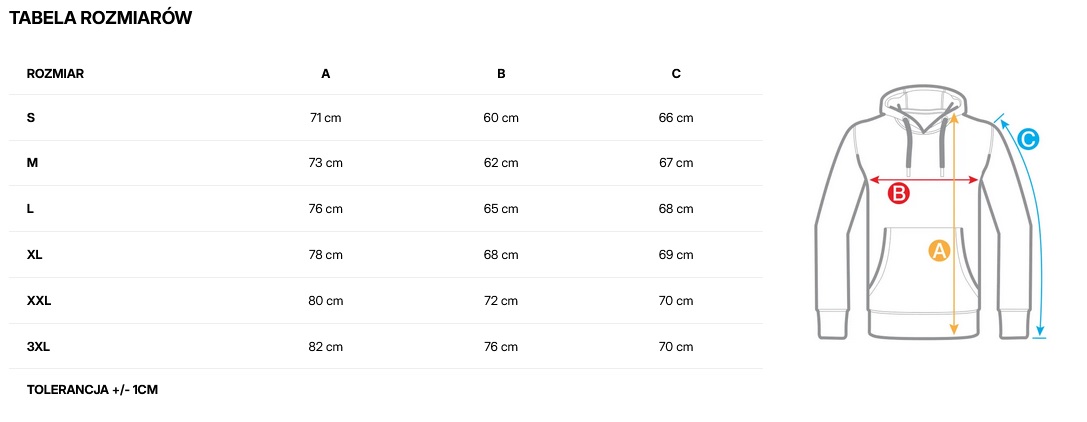
Task: Click the 72 cm value for XXL
Action: pos(501,301)
